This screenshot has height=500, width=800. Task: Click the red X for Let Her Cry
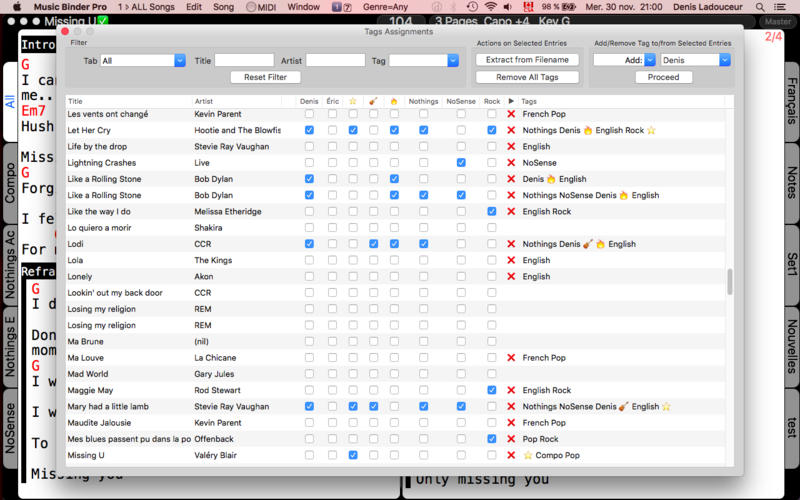(511, 130)
